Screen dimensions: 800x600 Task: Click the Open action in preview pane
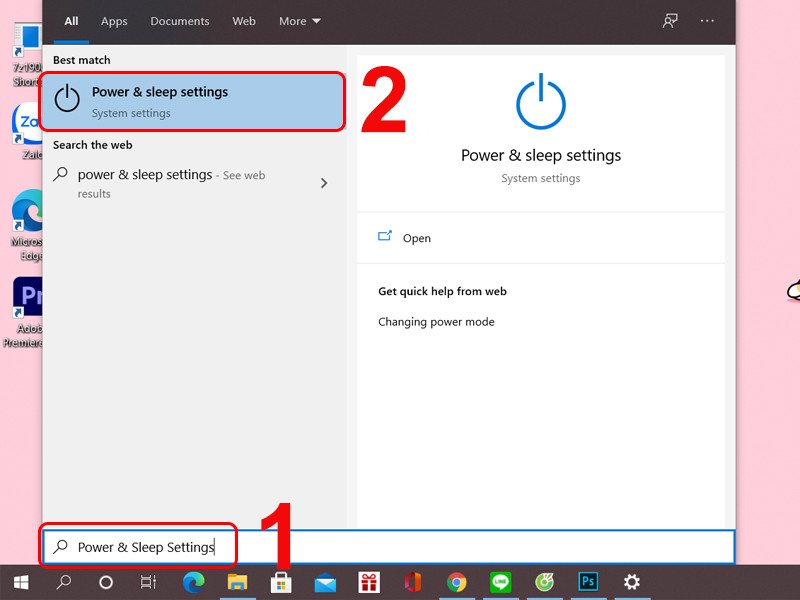416,238
